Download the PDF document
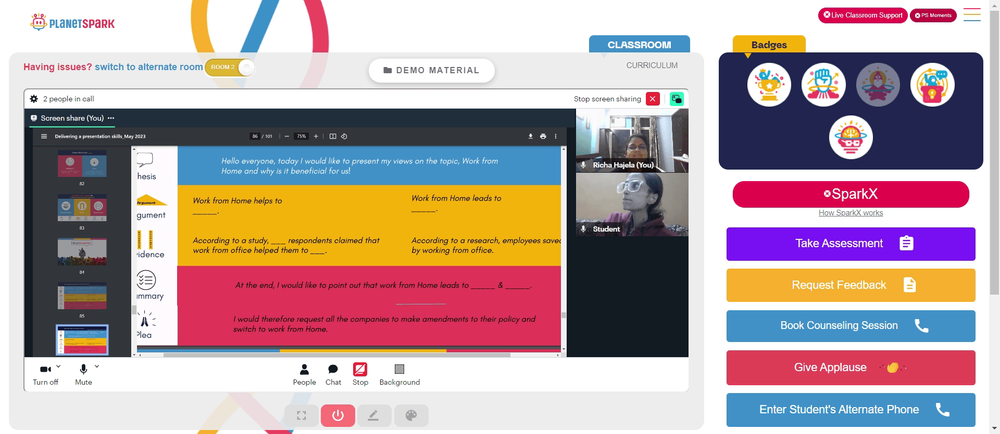 pos(530,136)
